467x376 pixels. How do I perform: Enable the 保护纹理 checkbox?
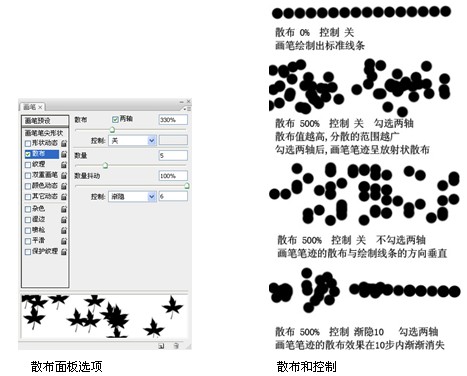coord(28,252)
